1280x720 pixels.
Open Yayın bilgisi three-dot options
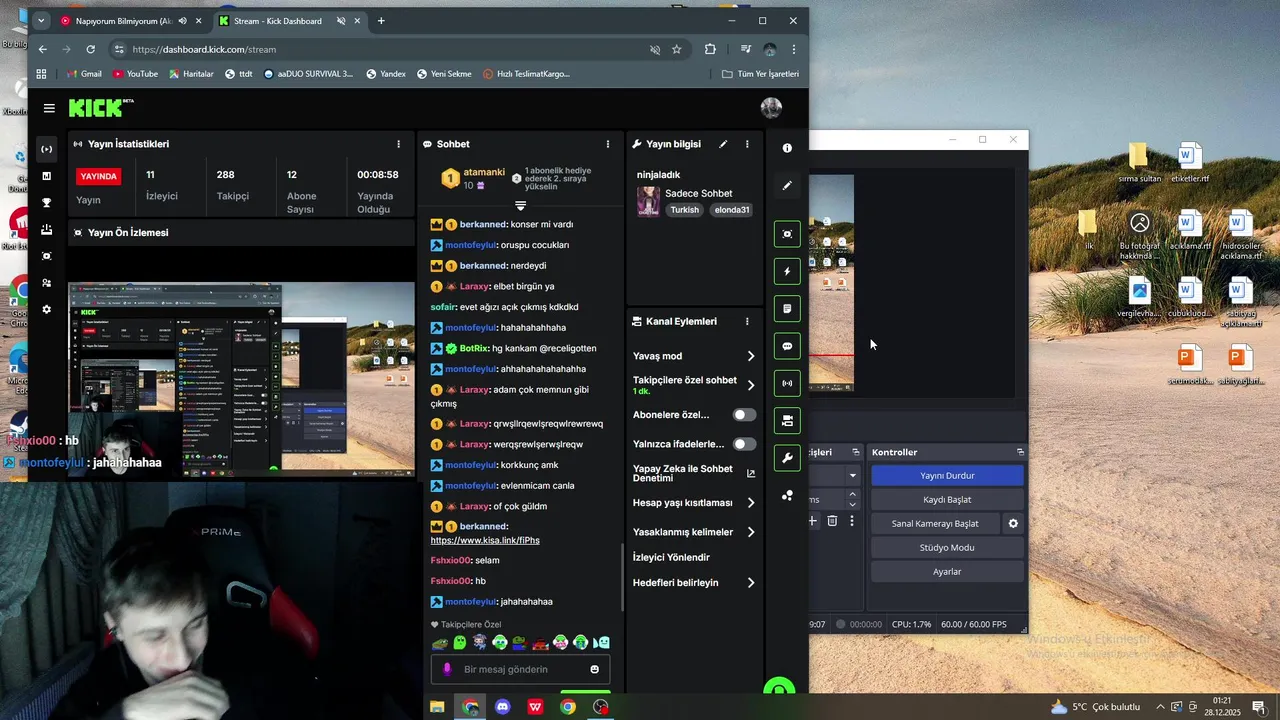coord(747,144)
